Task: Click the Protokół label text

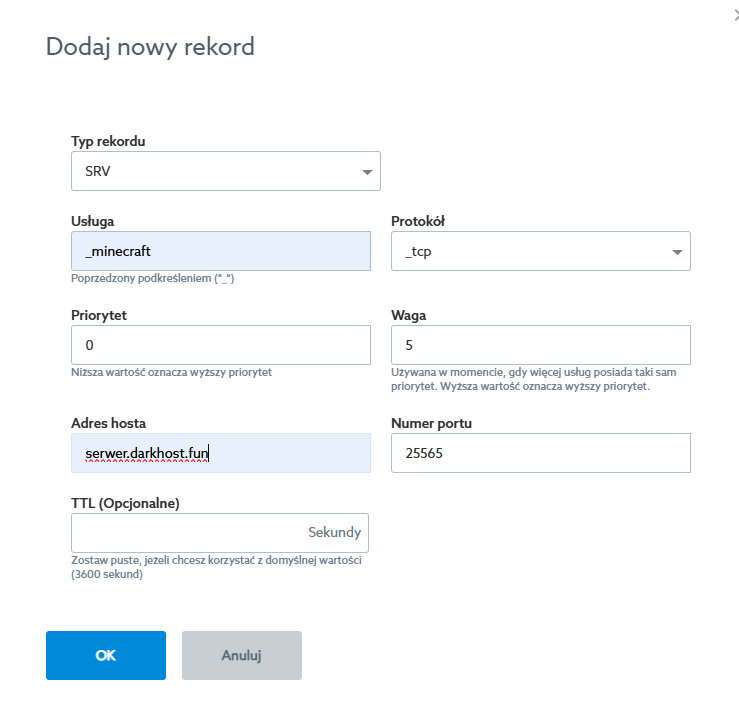Action: [417, 221]
